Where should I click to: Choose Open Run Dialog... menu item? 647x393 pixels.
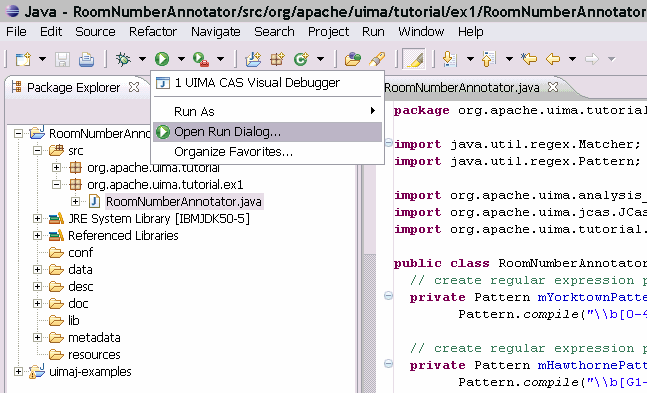click(267, 132)
